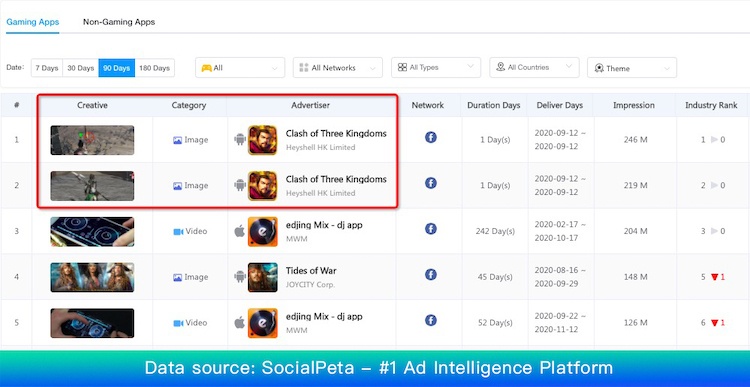Click Image category icon in row 2
This screenshot has width=750, height=387.
point(177,186)
